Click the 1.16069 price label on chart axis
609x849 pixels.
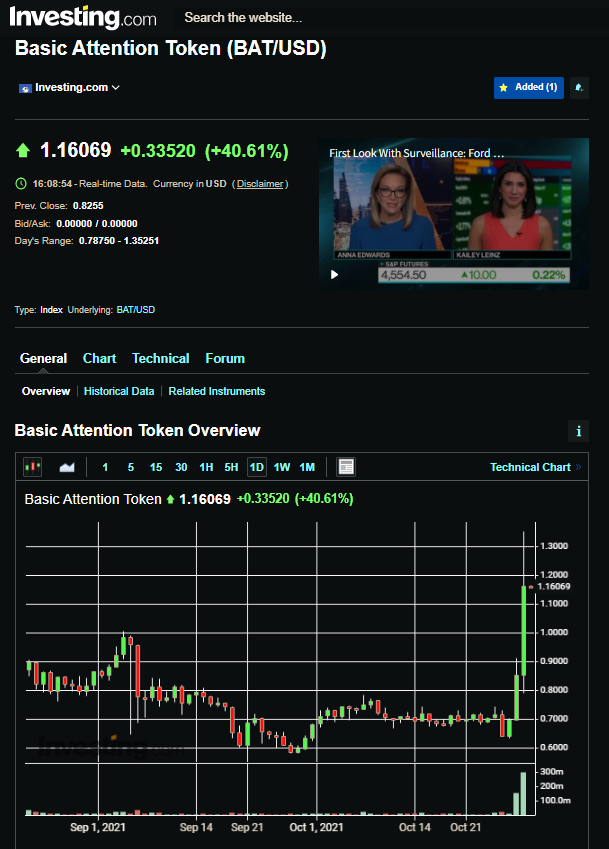[x=553, y=586]
